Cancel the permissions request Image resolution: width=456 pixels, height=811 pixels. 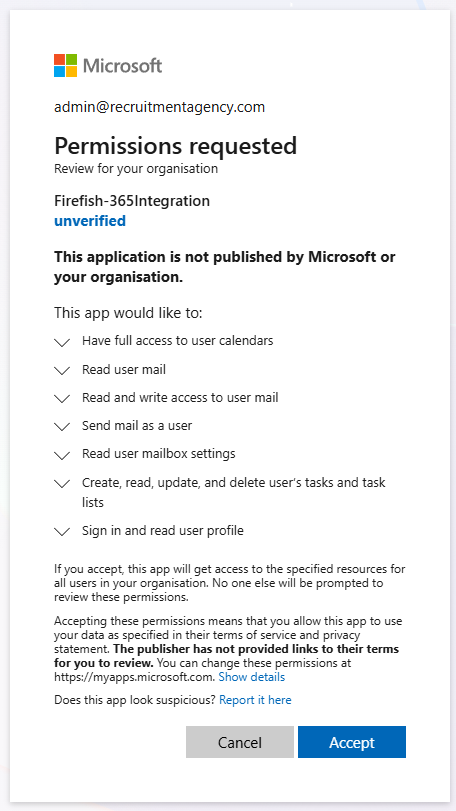point(240,742)
